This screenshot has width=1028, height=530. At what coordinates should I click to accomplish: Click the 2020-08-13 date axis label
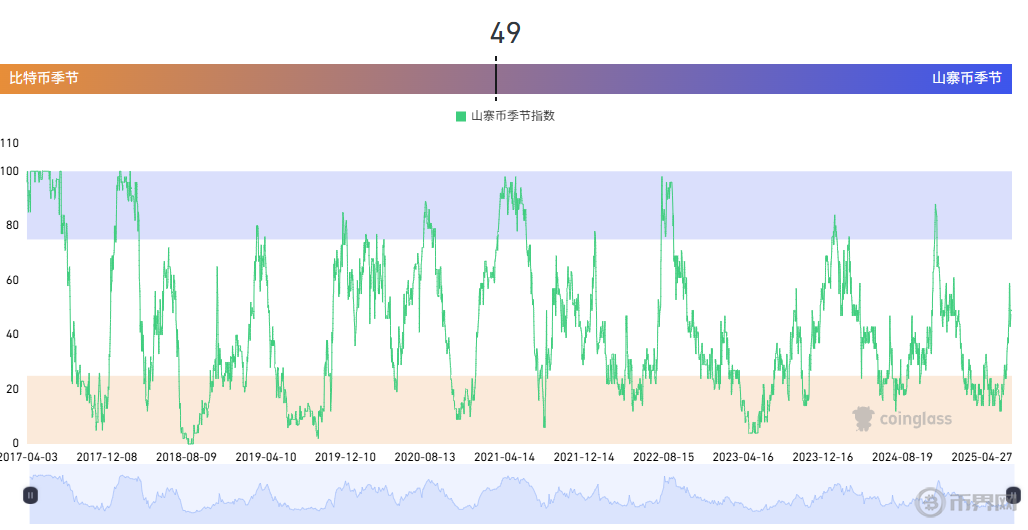tap(424, 457)
